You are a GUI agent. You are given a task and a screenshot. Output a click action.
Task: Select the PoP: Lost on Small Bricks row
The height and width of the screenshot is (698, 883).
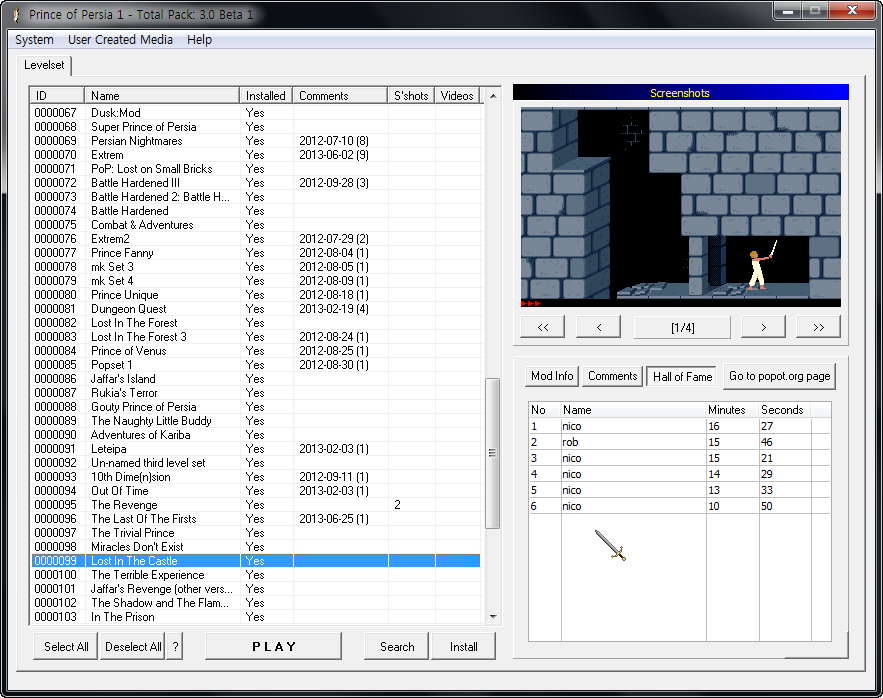click(256, 168)
